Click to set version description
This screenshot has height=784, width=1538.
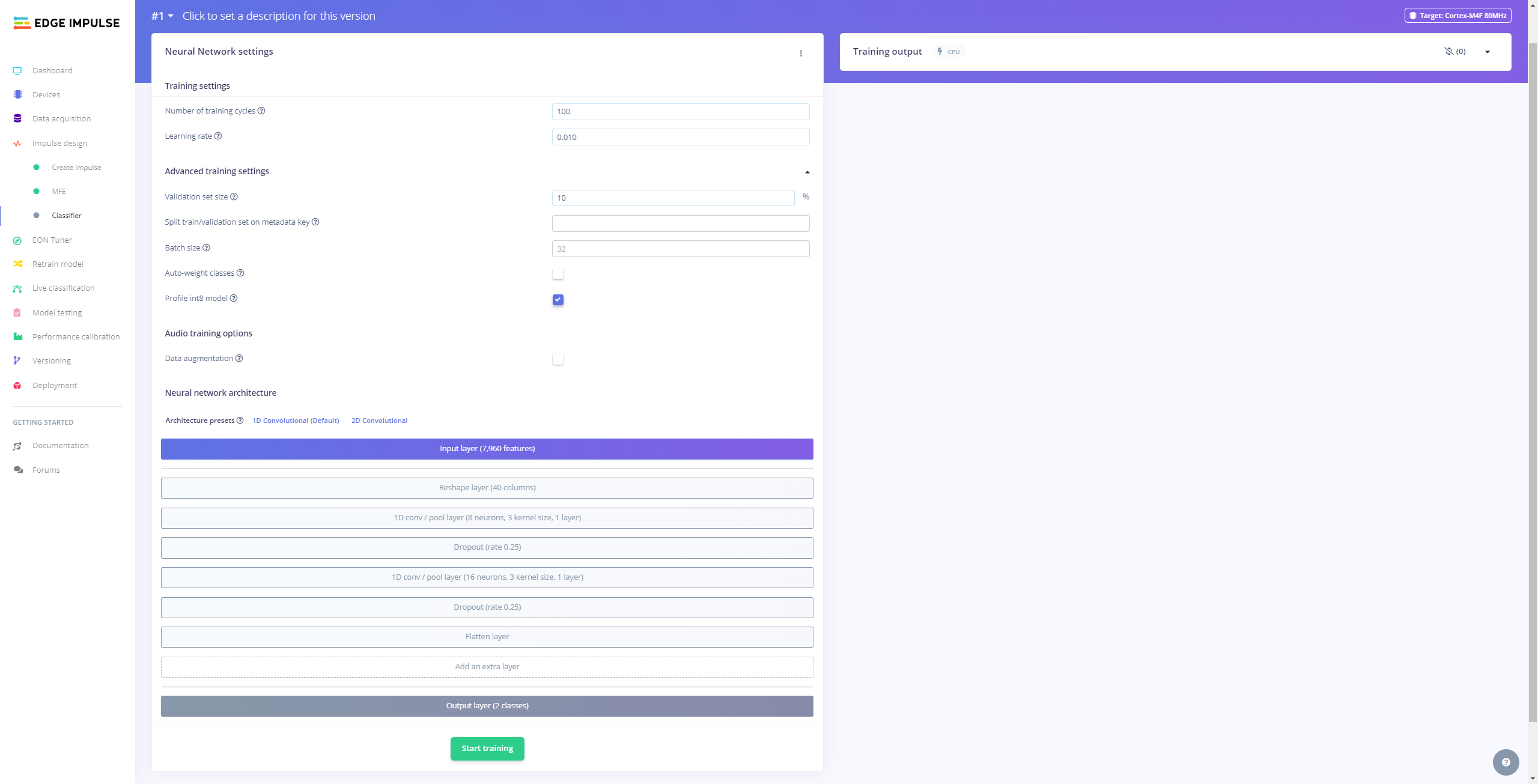[x=279, y=16]
